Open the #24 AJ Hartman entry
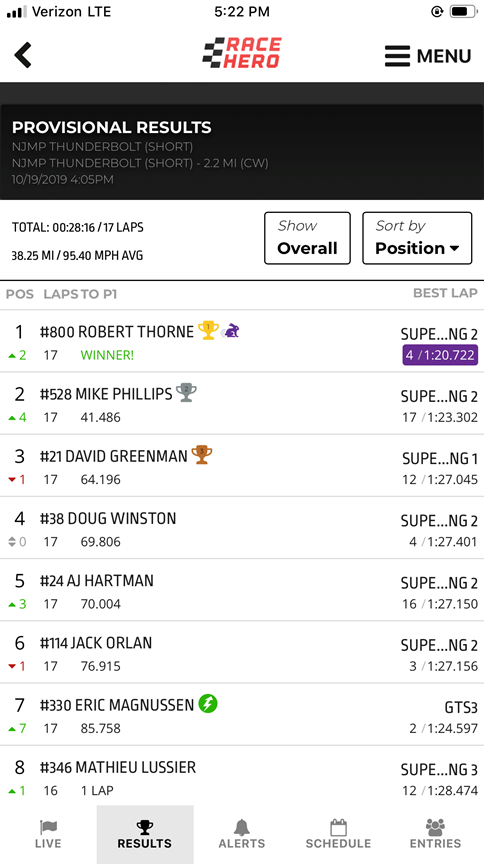Image resolution: width=484 pixels, height=864 pixels. pyautogui.click(x=242, y=590)
